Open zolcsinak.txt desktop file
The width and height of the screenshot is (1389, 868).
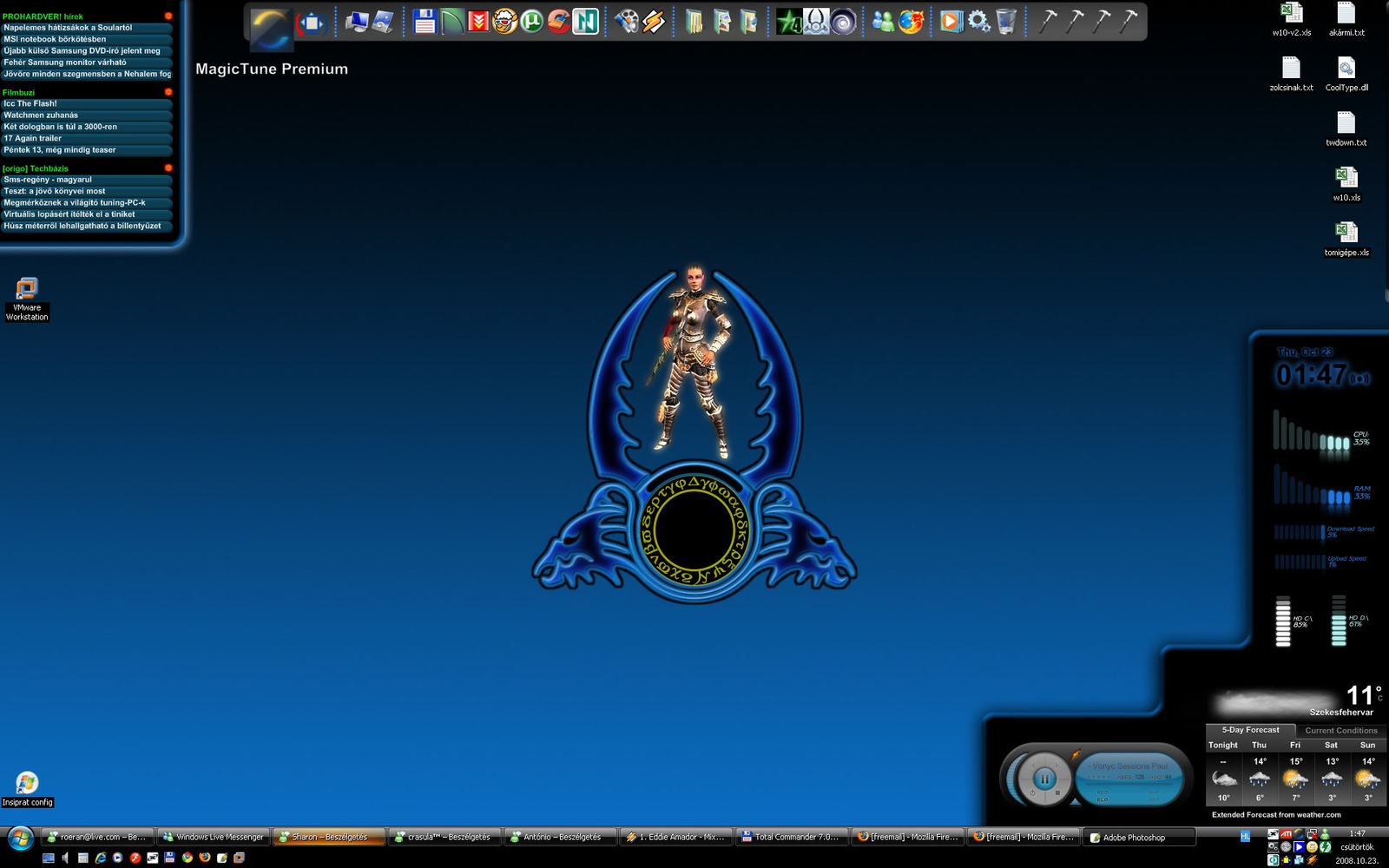tap(1292, 74)
